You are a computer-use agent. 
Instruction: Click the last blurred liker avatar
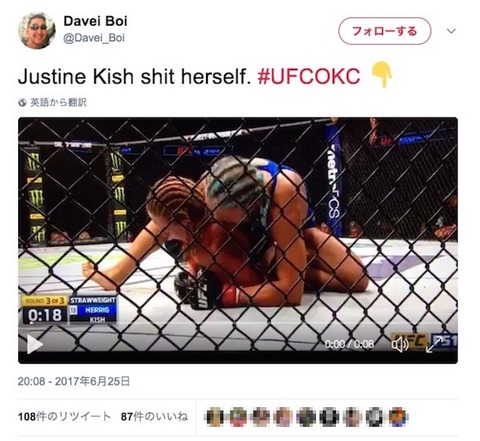point(398,417)
